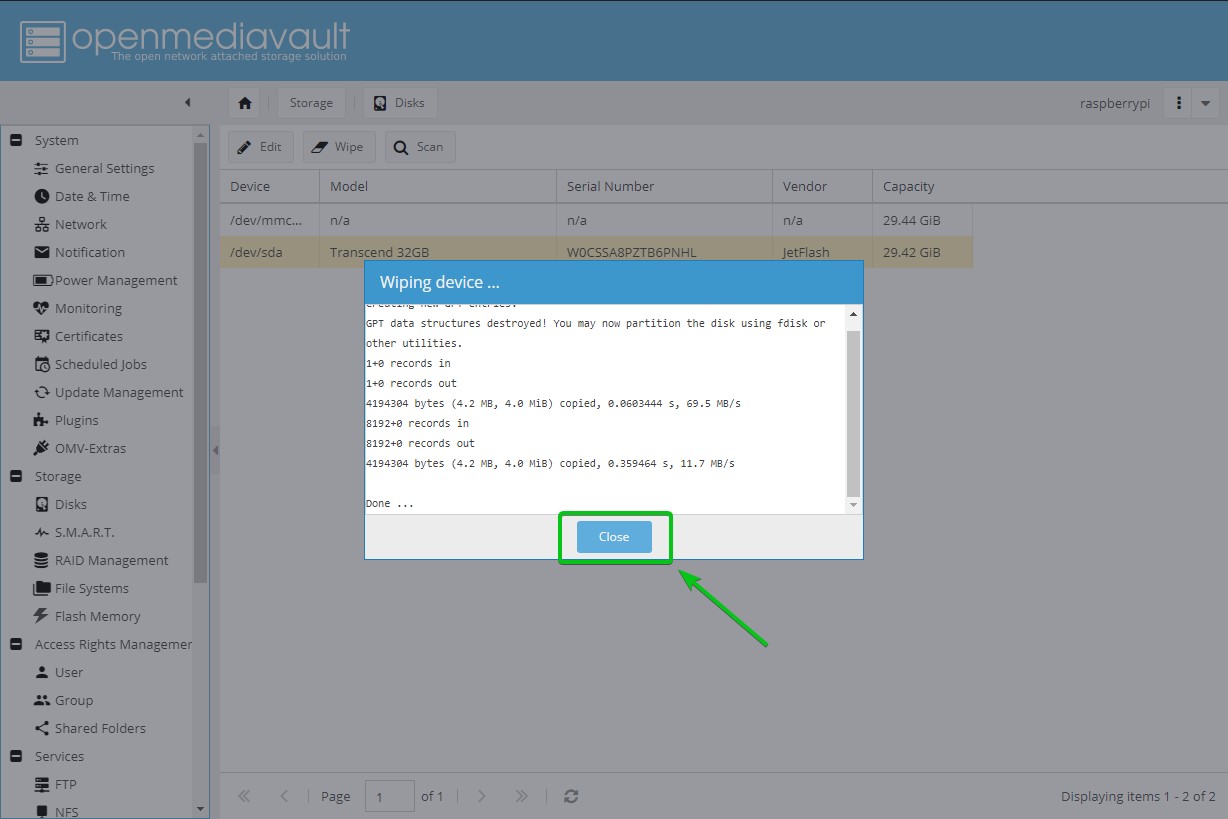Close the Wiping device dialog
This screenshot has height=819, width=1228.
click(x=614, y=537)
